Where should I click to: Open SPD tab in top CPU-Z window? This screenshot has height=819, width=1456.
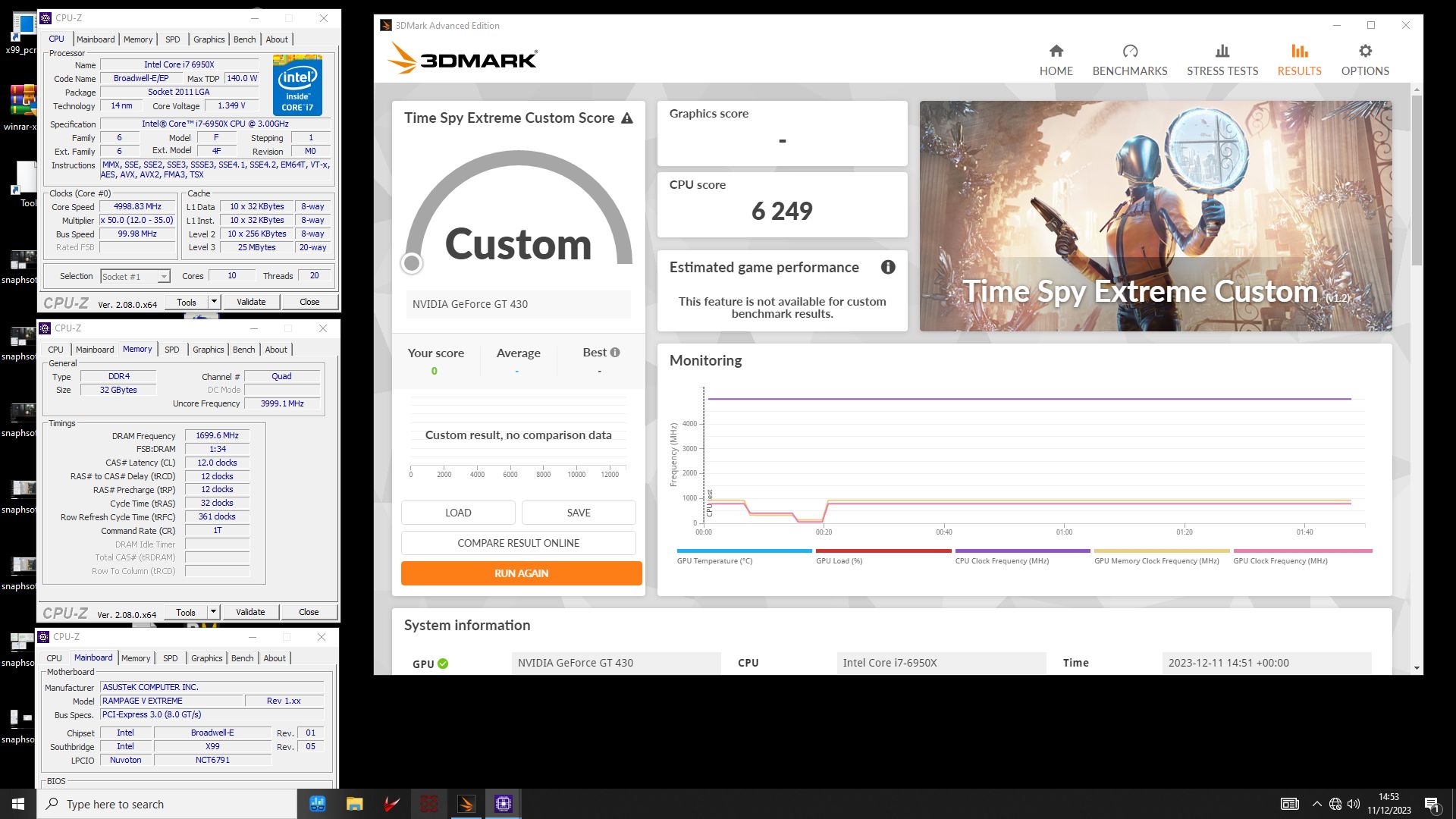[173, 39]
